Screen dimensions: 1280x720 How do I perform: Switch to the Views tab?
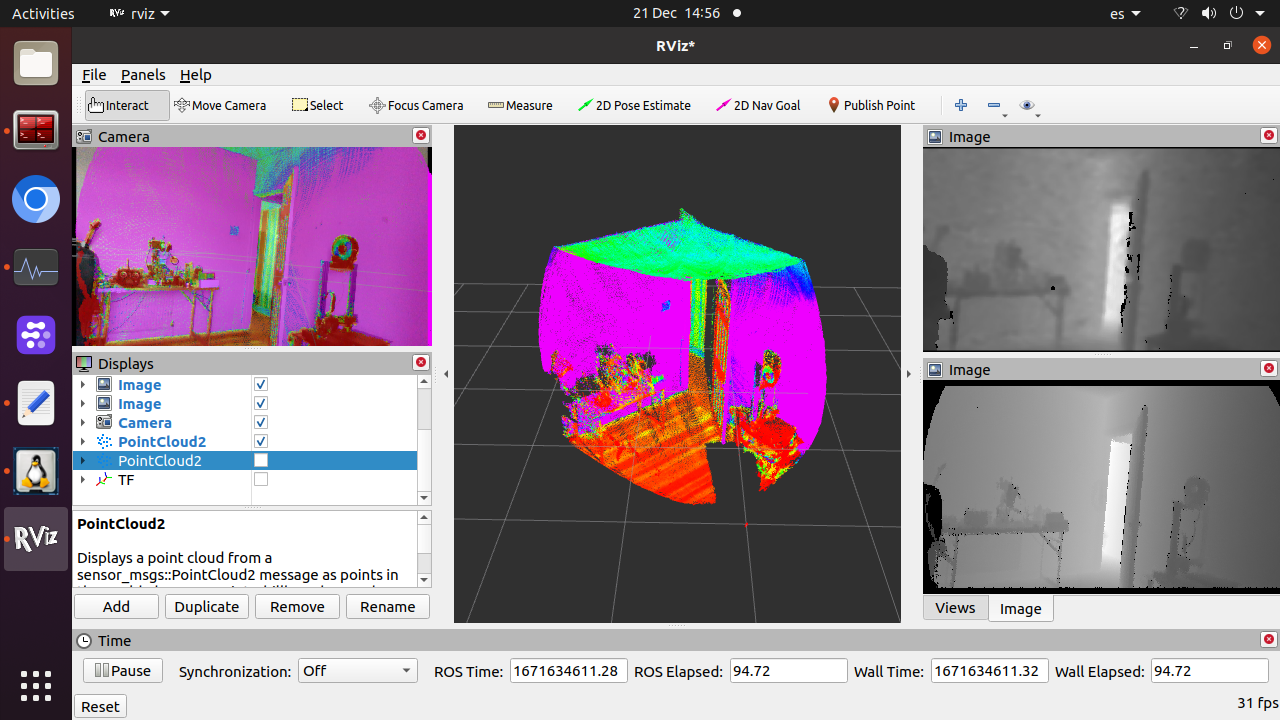click(955, 608)
